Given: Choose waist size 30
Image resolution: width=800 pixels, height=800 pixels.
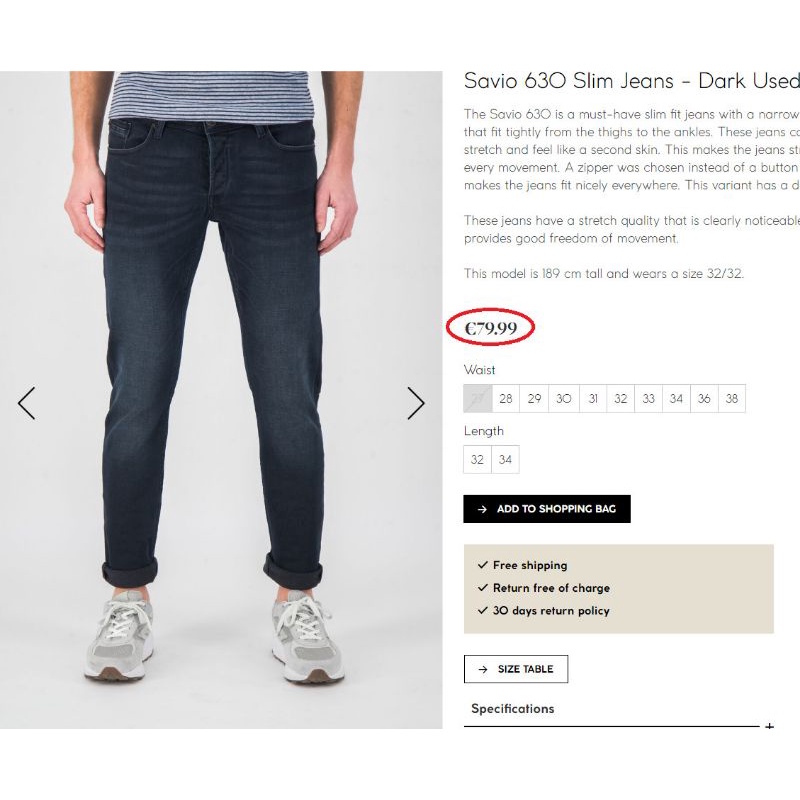Looking at the screenshot, I should [563, 399].
